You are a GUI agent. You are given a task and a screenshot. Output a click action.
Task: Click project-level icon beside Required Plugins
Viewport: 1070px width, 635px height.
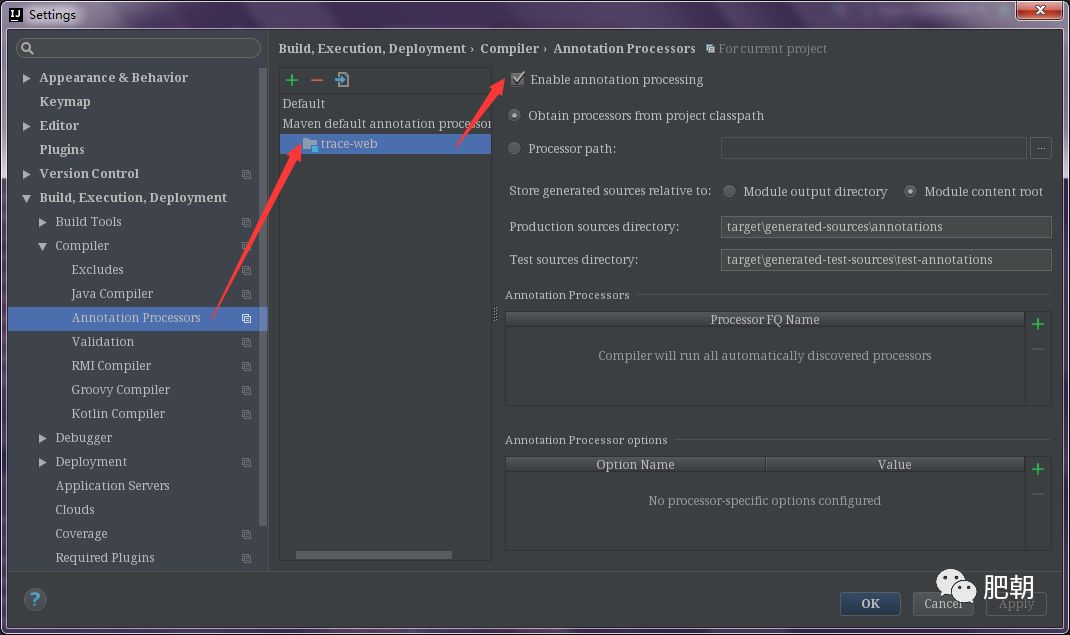point(246,558)
